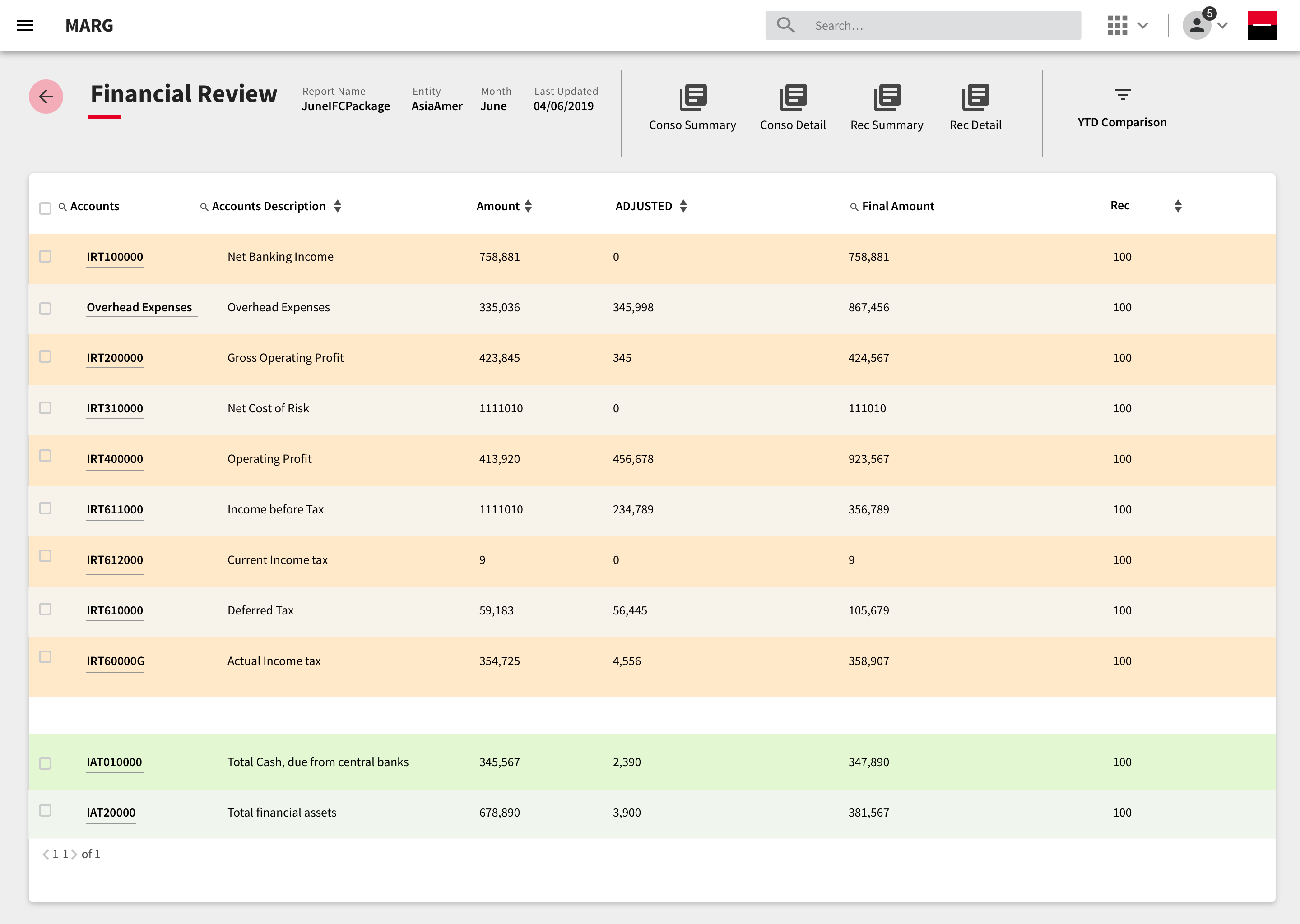Go to previous page chevron in pagination
This screenshot has width=1300, height=924.
46,854
